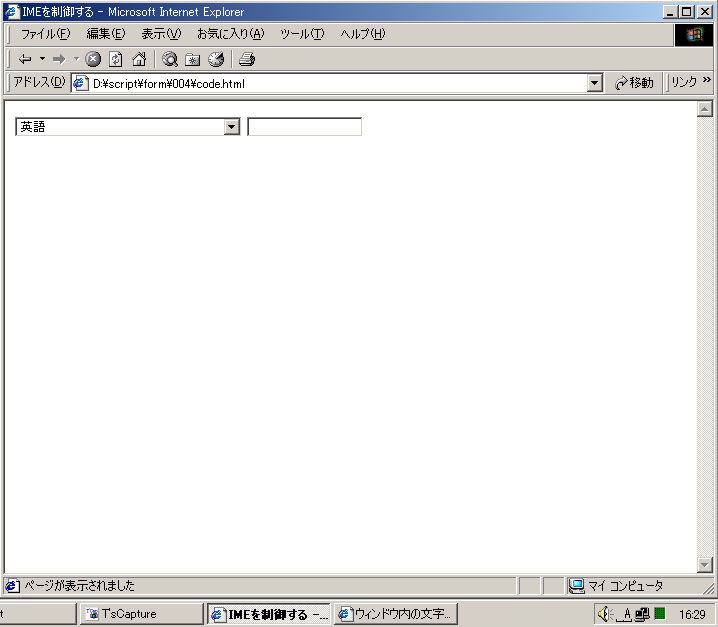Image resolution: width=718 pixels, height=627 pixels.
Task: Refresh the page with the Refresh icon
Action: [x=116, y=59]
